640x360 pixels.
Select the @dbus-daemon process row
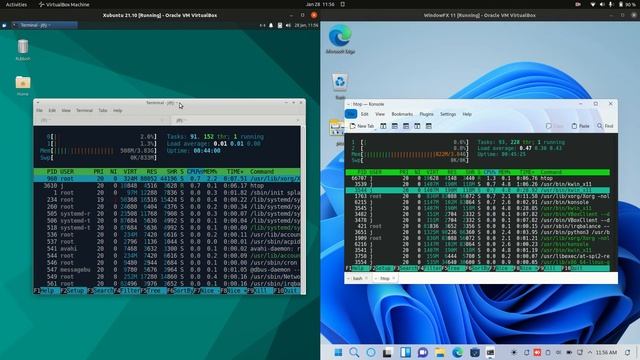click(167, 270)
